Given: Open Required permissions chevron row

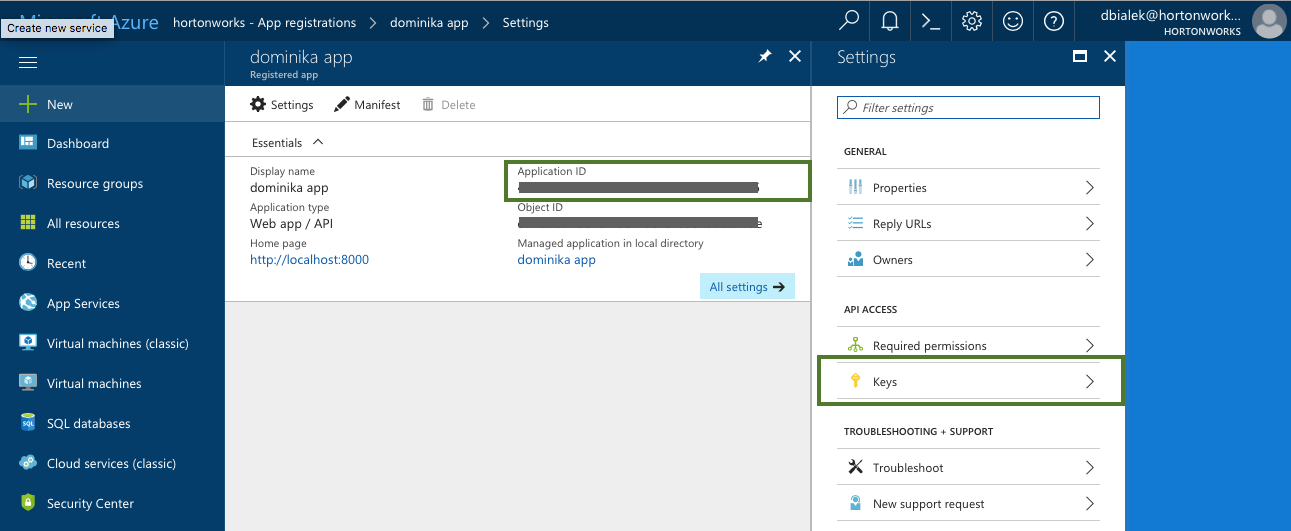Looking at the screenshot, I should click(969, 346).
